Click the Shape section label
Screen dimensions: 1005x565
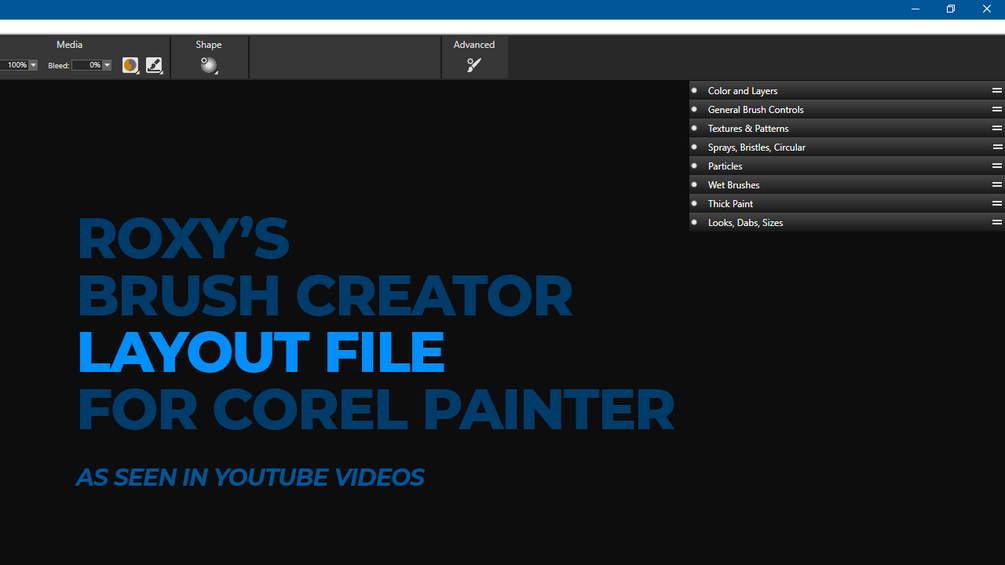[208, 44]
